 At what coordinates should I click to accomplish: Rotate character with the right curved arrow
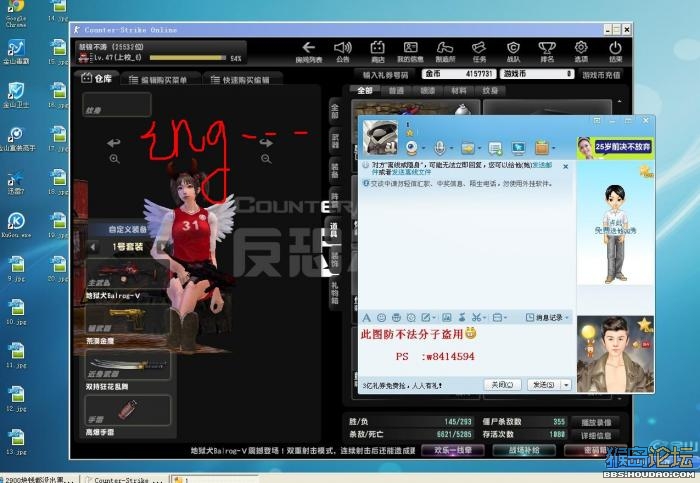coord(266,143)
